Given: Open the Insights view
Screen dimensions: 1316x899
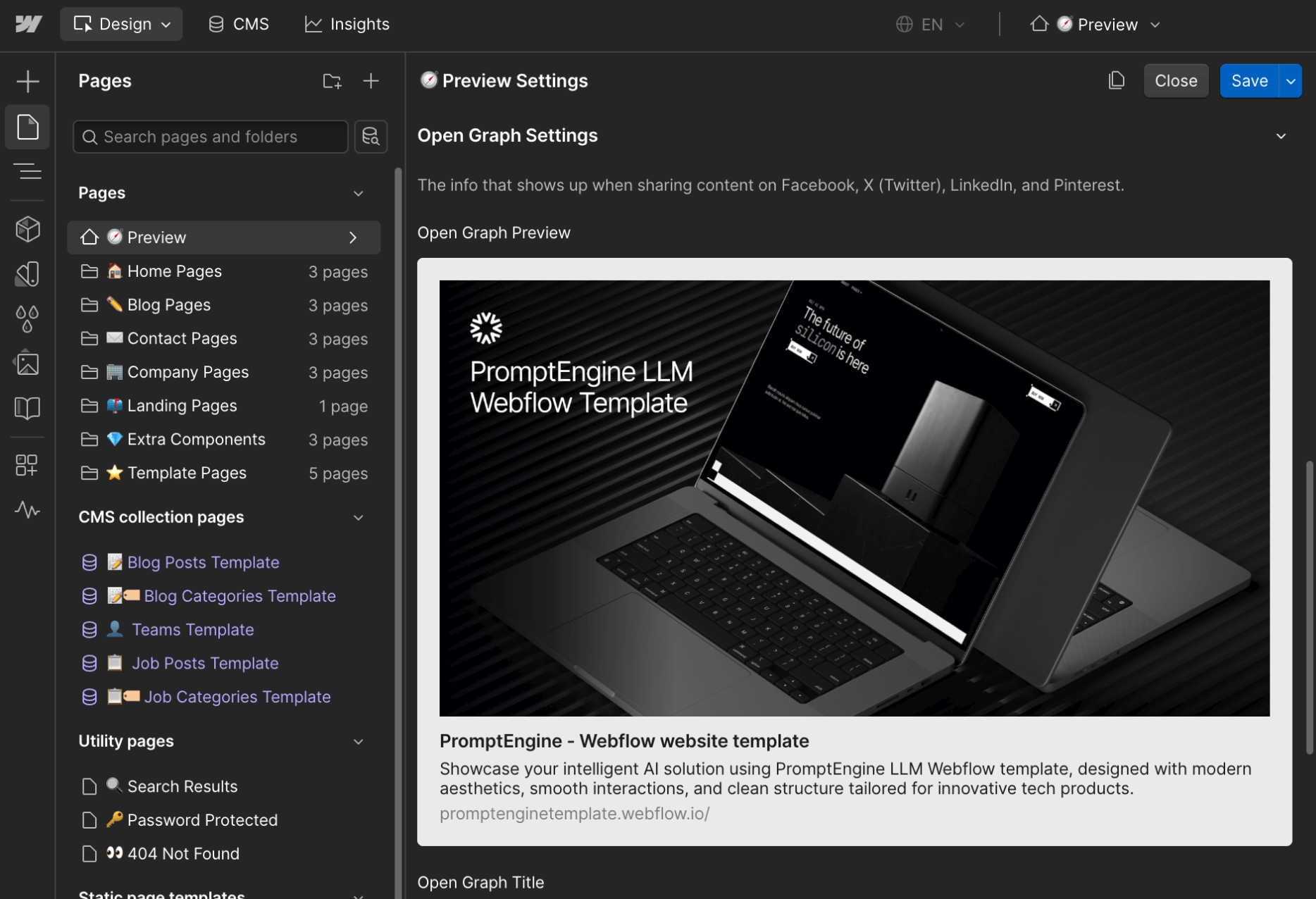Looking at the screenshot, I should (x=347, y=23).
